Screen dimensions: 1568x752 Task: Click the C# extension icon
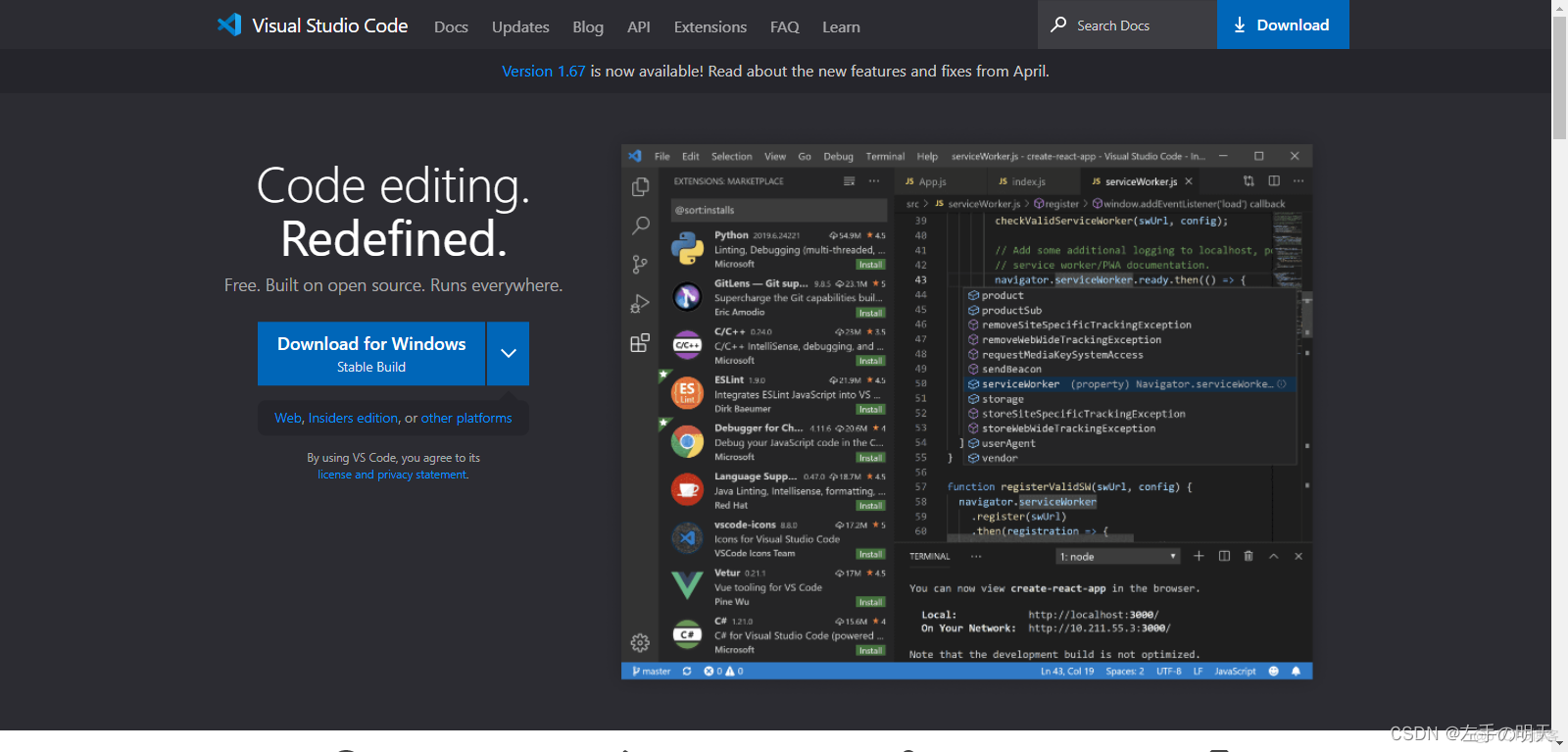click(x=687, y=634)
